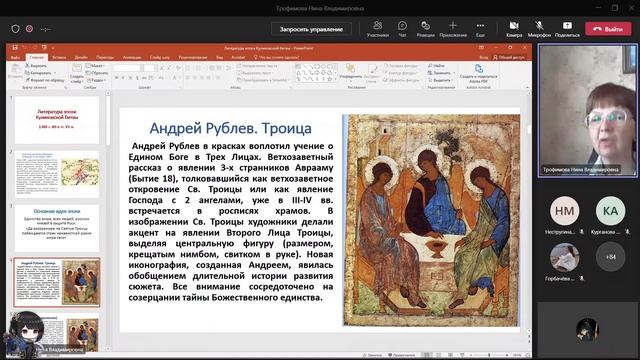Click Shape effects (Эффекты фигуры)
Image resolution: width=640 pixels, height=360 pixels.
pos(401,80)
